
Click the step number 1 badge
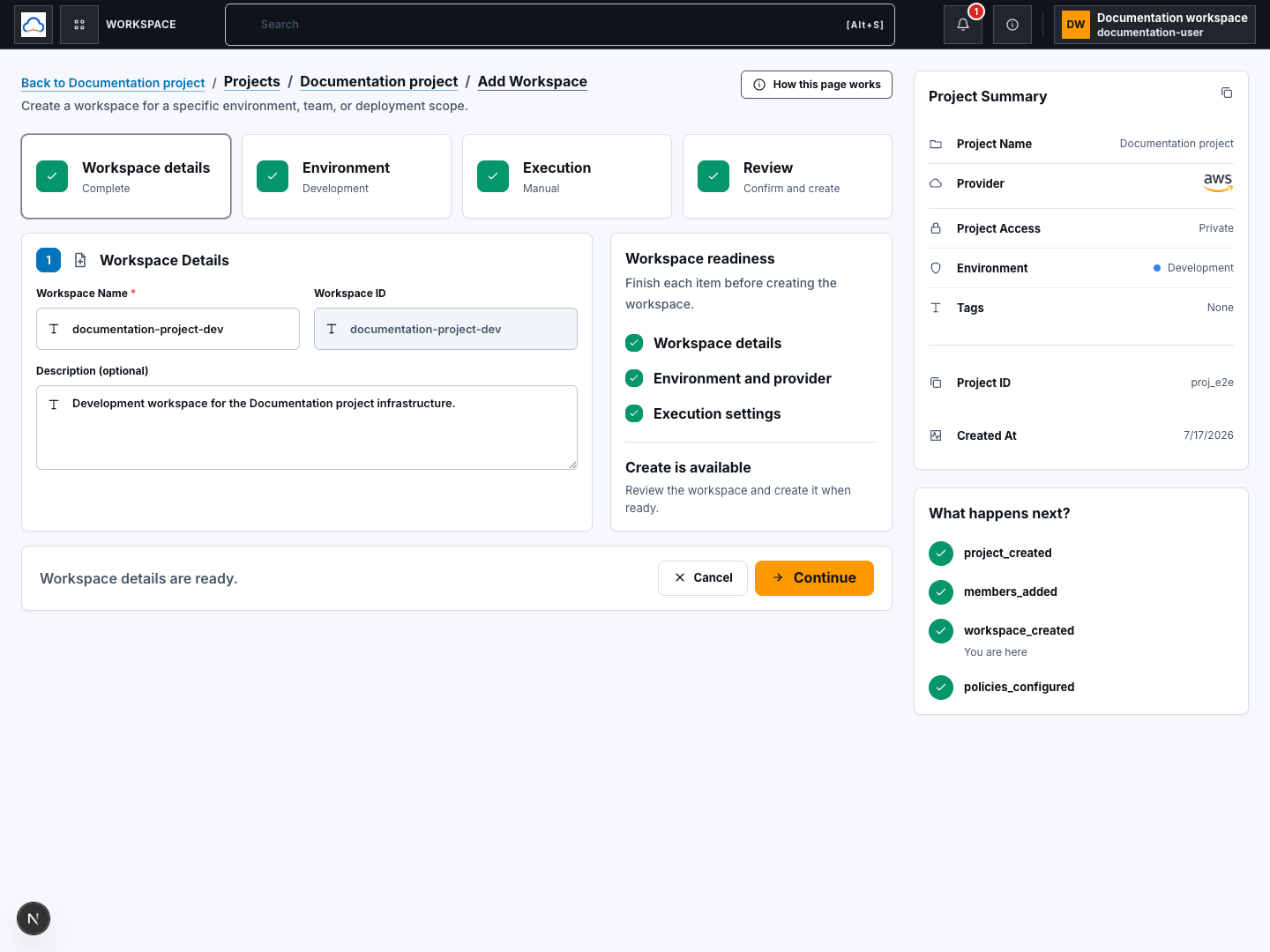click(49, 260)
